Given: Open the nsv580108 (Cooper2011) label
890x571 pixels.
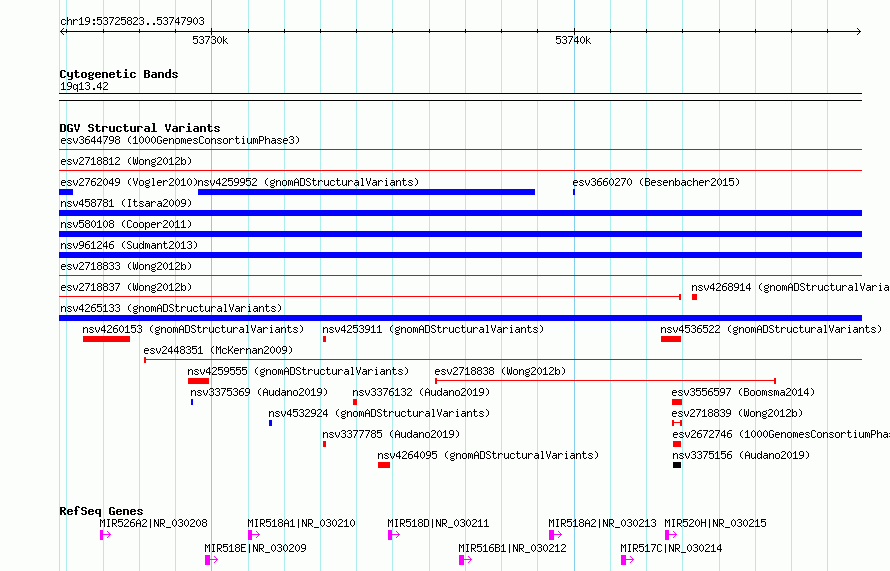Looking at the screenshot, I should [126, 224].
